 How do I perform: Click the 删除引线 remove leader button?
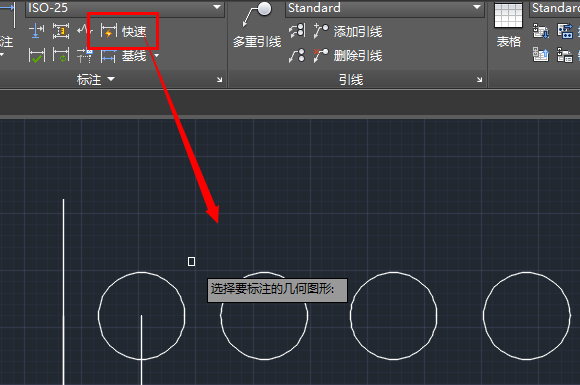click(347, 56)
